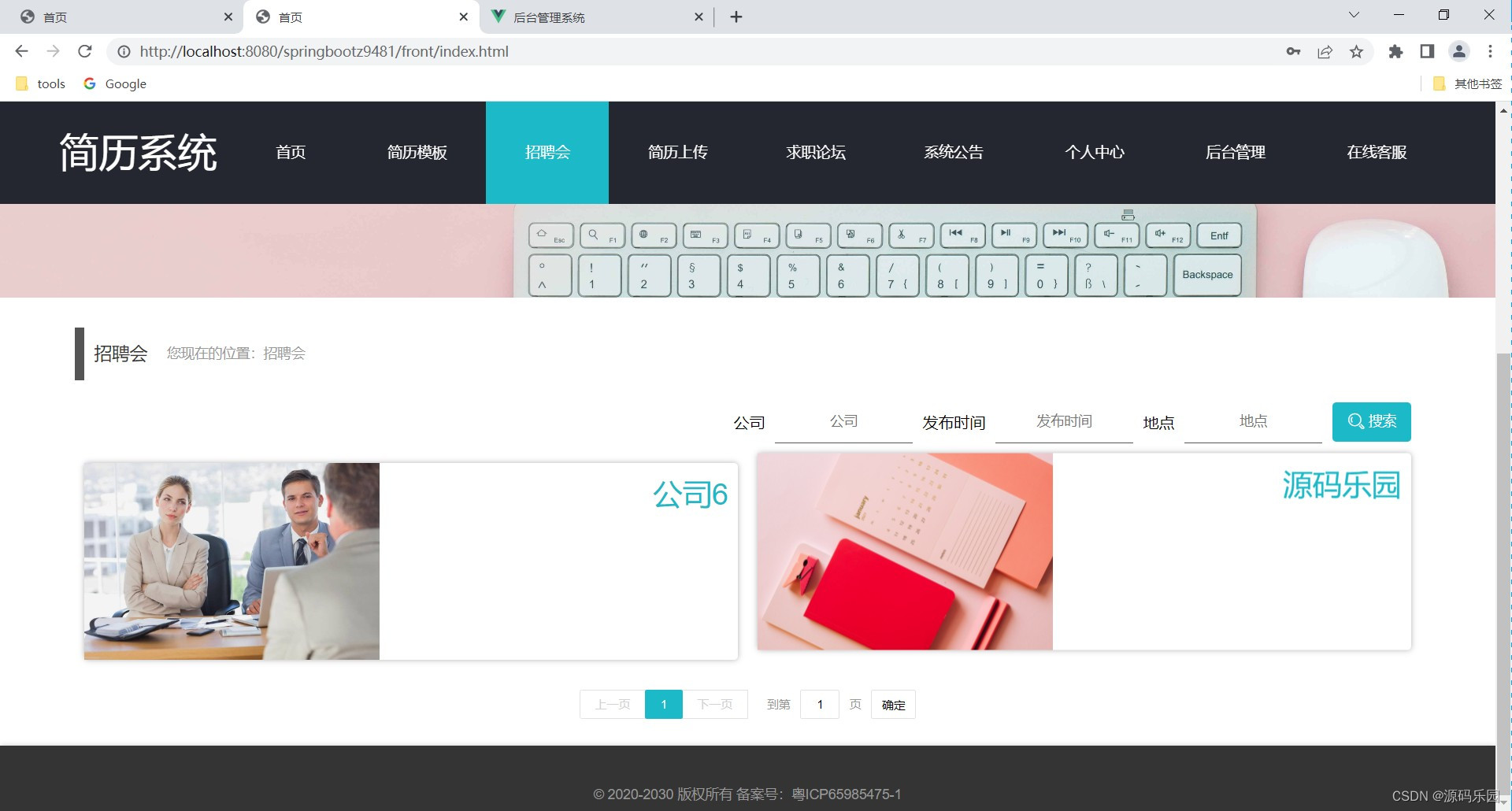Image resolution: width=1512 pixels, height=811 pixels.
Task: Open the 求职论坛 navigation menu item
Action: [816, 152]
